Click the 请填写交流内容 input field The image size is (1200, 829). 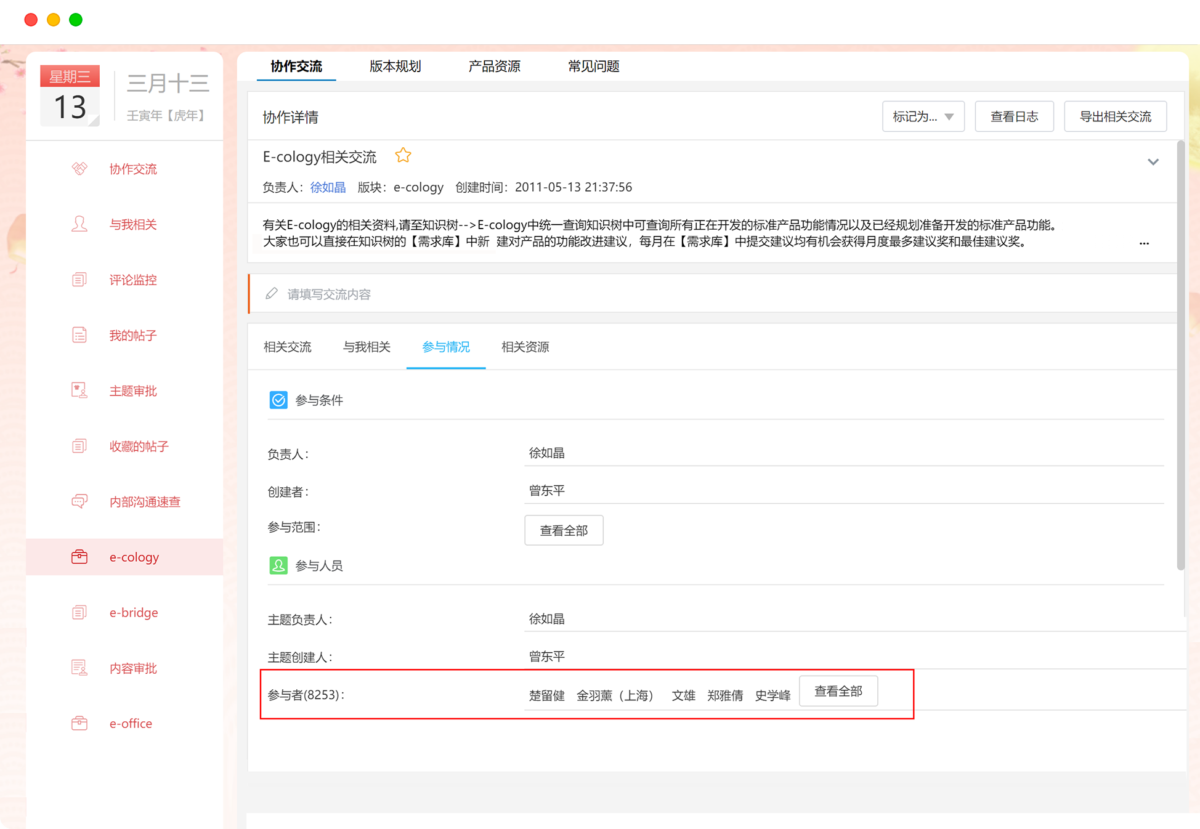[714, 294]
